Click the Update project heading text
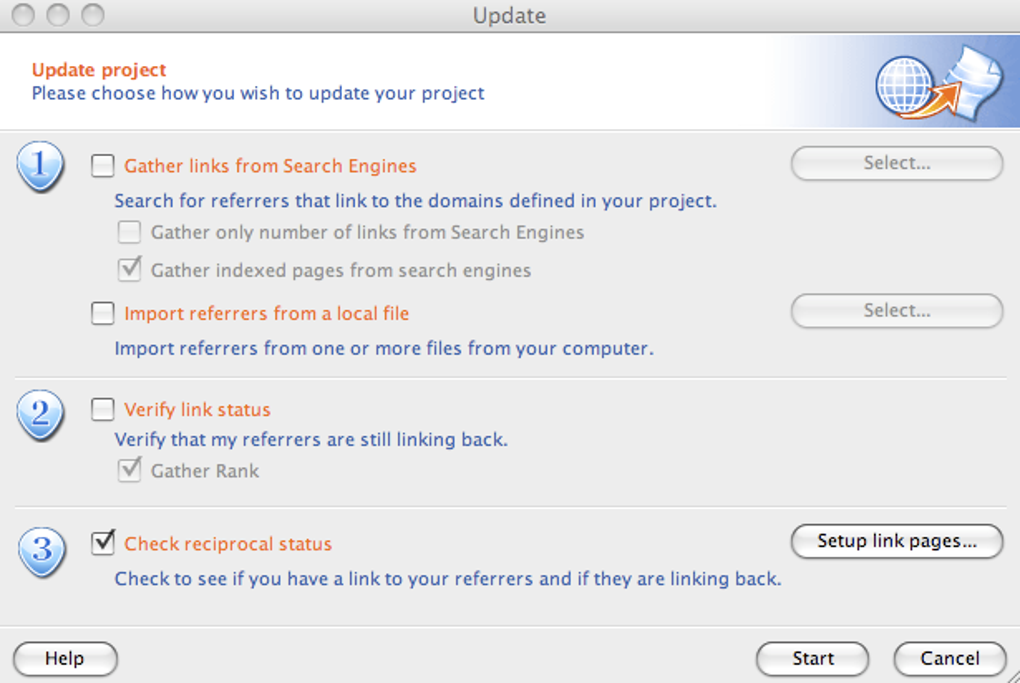Viewport: 1020px width, 683px height. [x=99, y=70]
